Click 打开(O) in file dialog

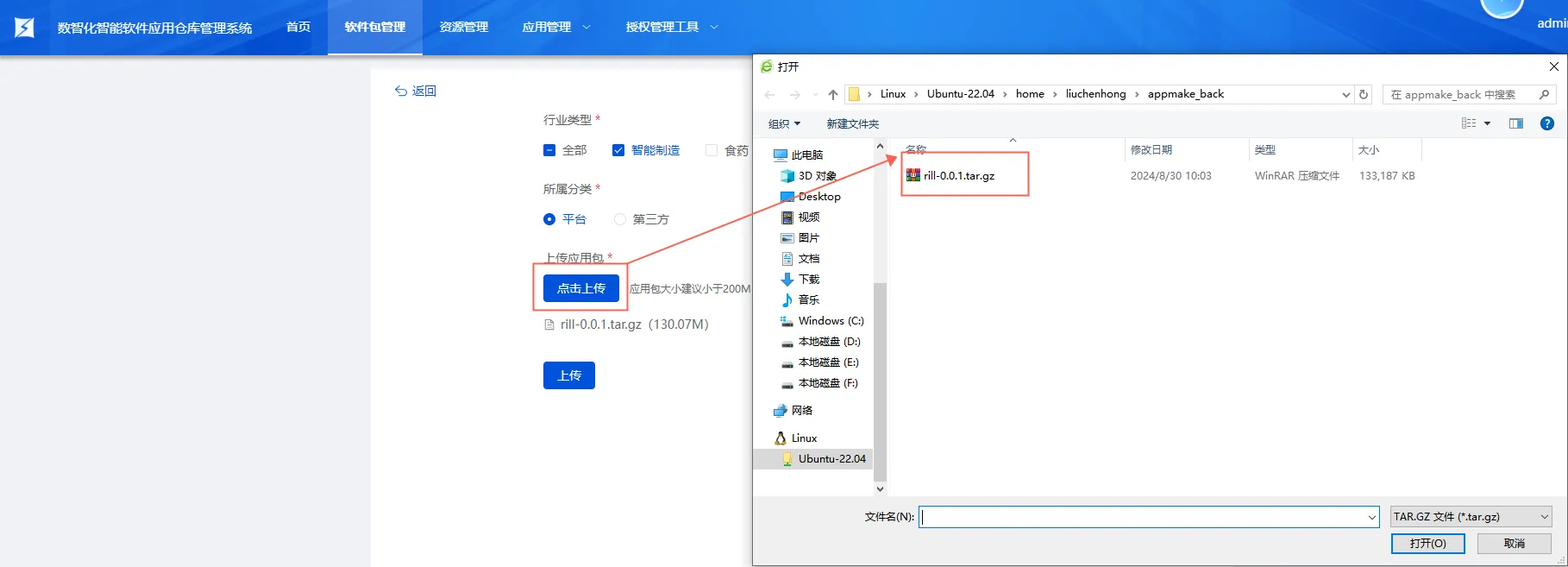1428,543
